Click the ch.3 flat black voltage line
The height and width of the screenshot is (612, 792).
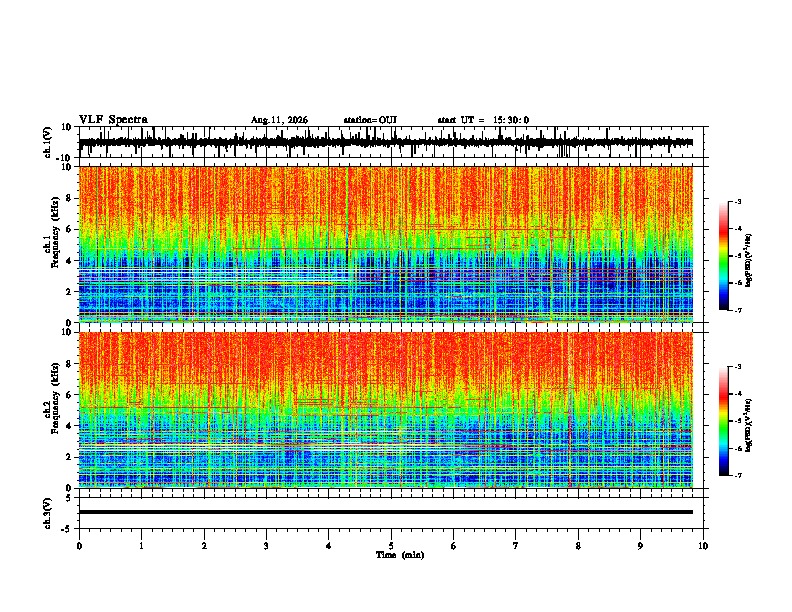pyautogui.click(x=386, y=512)
